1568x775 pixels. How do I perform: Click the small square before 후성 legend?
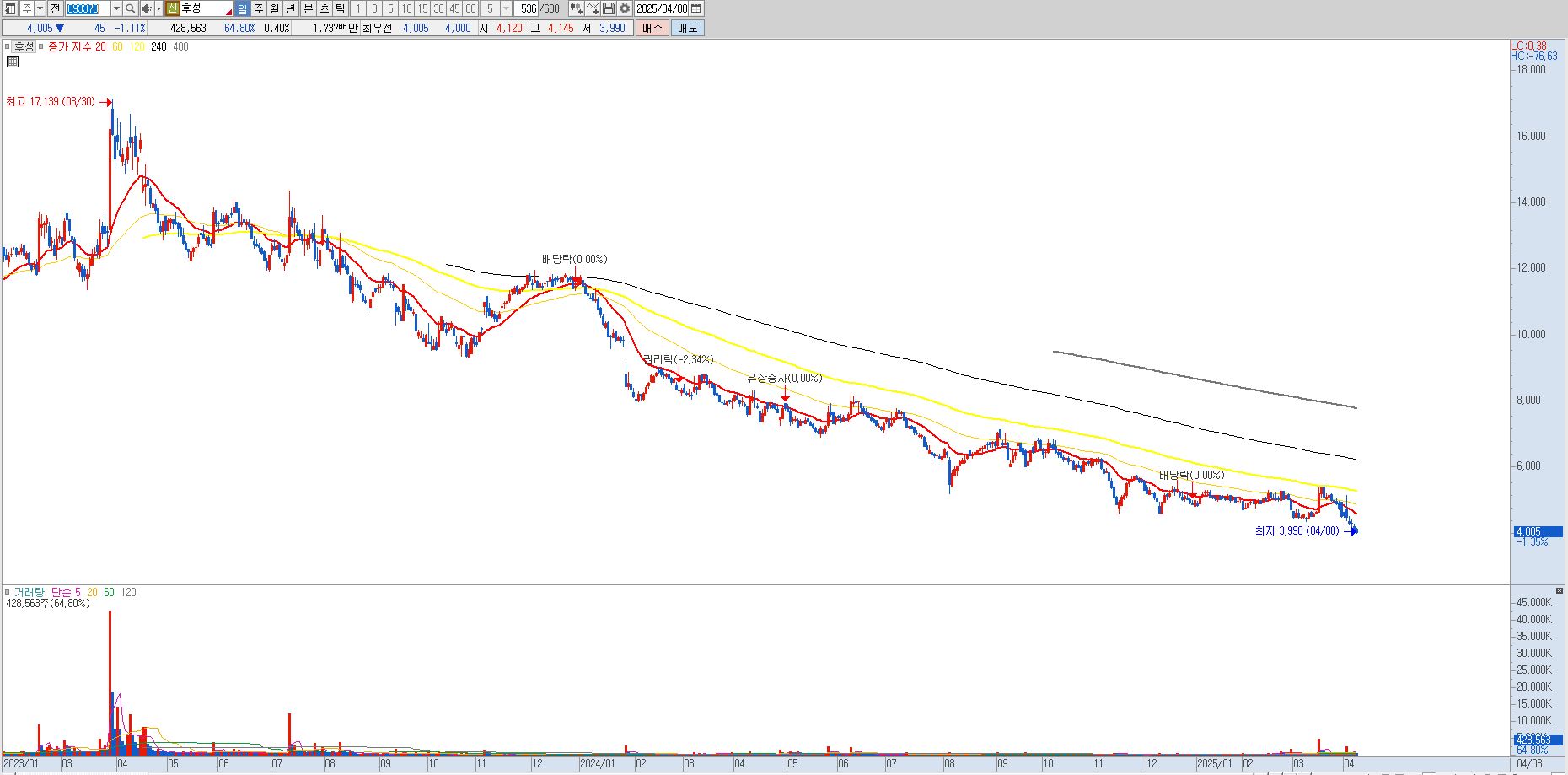[7, 46]
